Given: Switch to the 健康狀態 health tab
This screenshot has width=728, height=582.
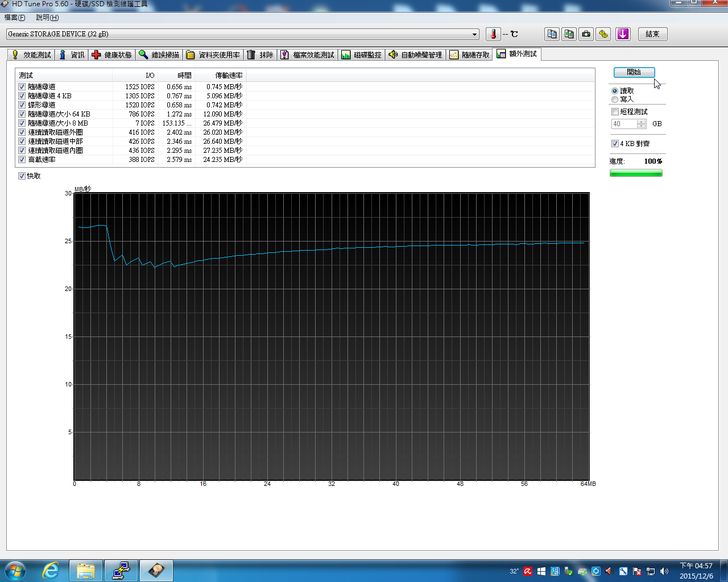Looking at the screenshot, I should tap(111, 55).
